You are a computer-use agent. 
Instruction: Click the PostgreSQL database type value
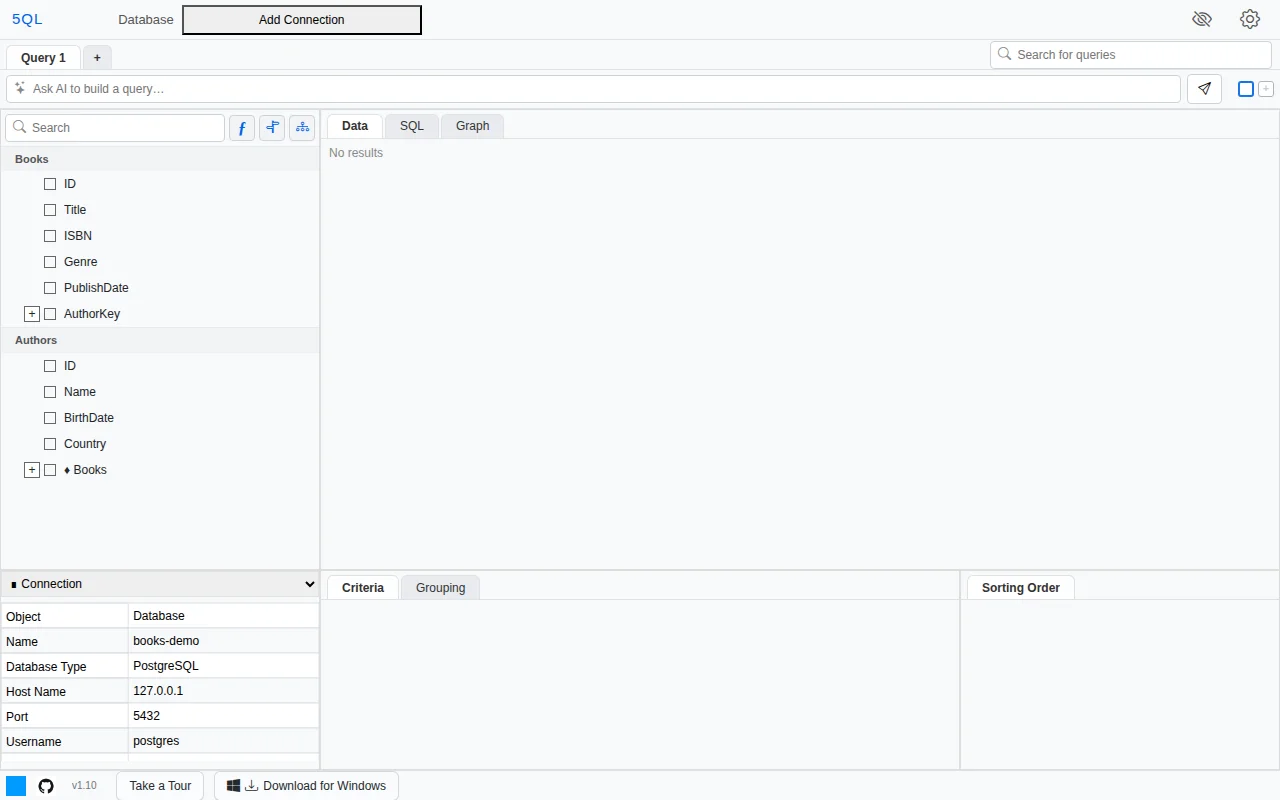[x=224, y=666]
